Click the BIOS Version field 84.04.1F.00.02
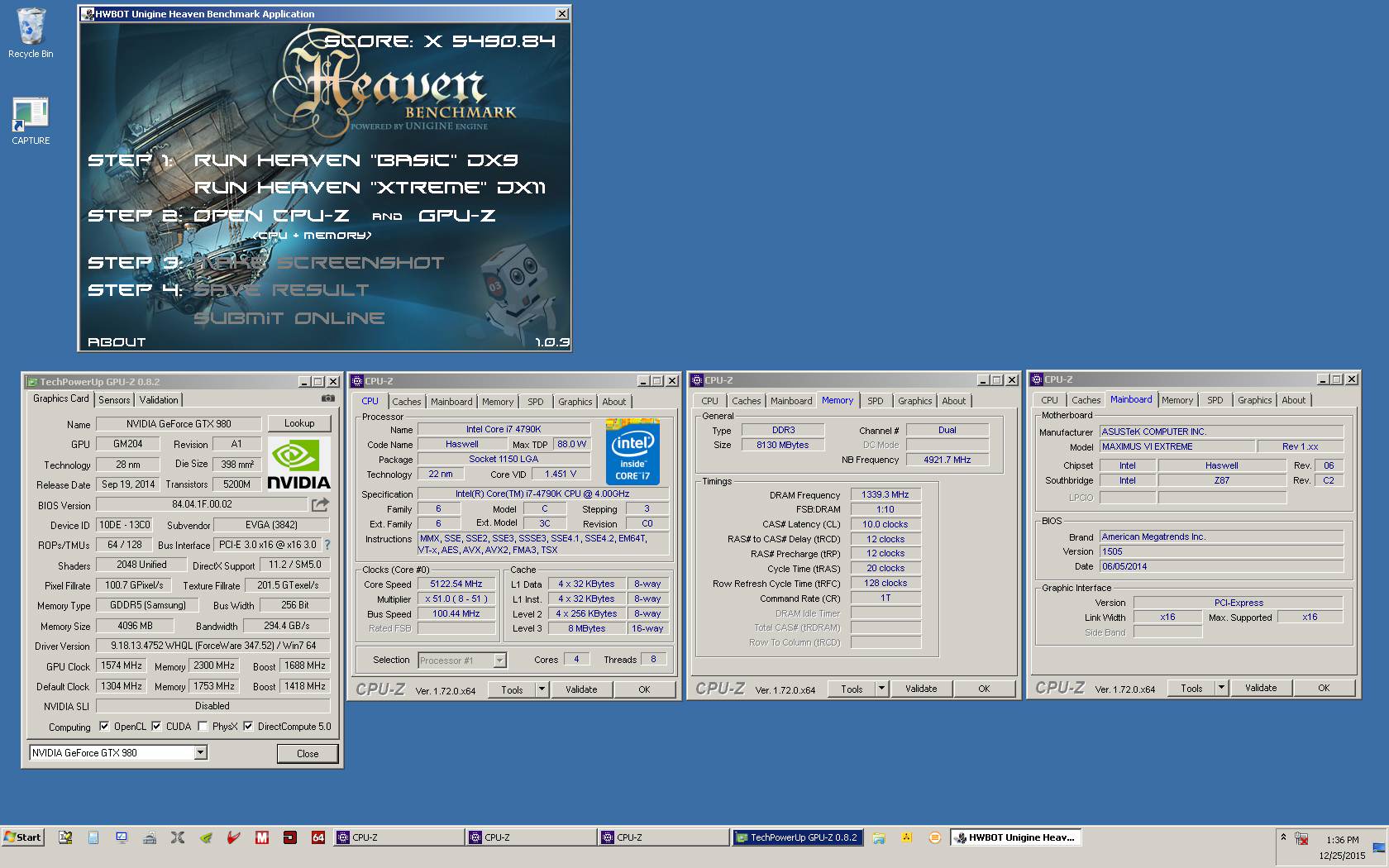The height and width of the screenshot is (868, 1389). tap(202, 504)
